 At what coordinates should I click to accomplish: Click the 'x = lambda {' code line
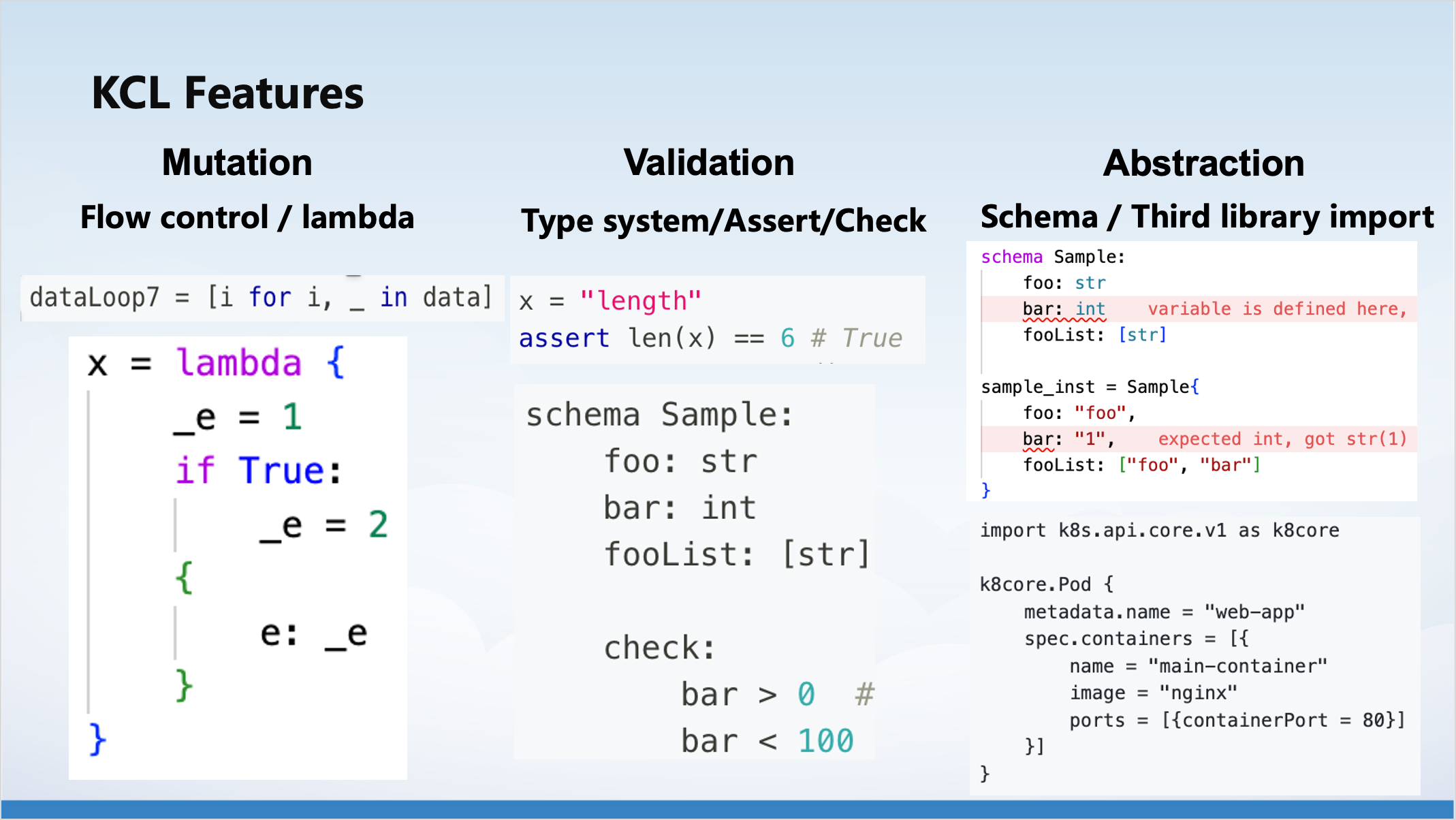click(217, 362)
